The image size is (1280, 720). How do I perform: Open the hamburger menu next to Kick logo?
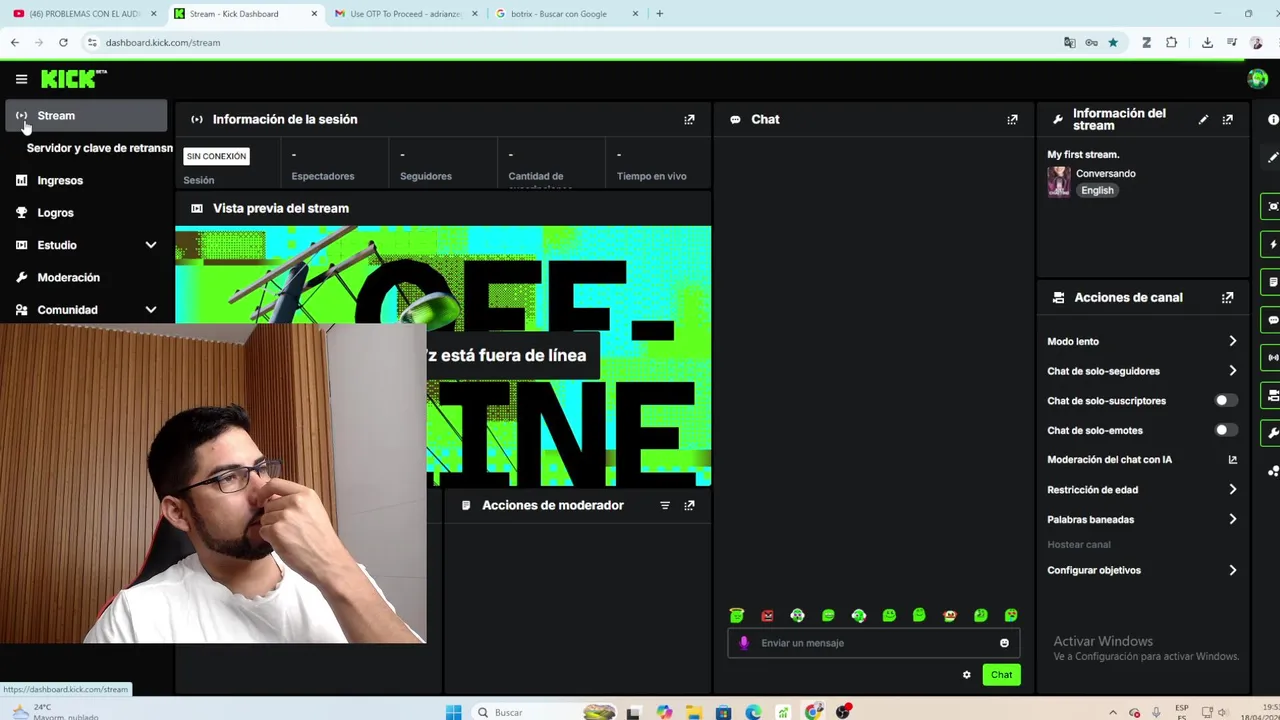(21, 79)
